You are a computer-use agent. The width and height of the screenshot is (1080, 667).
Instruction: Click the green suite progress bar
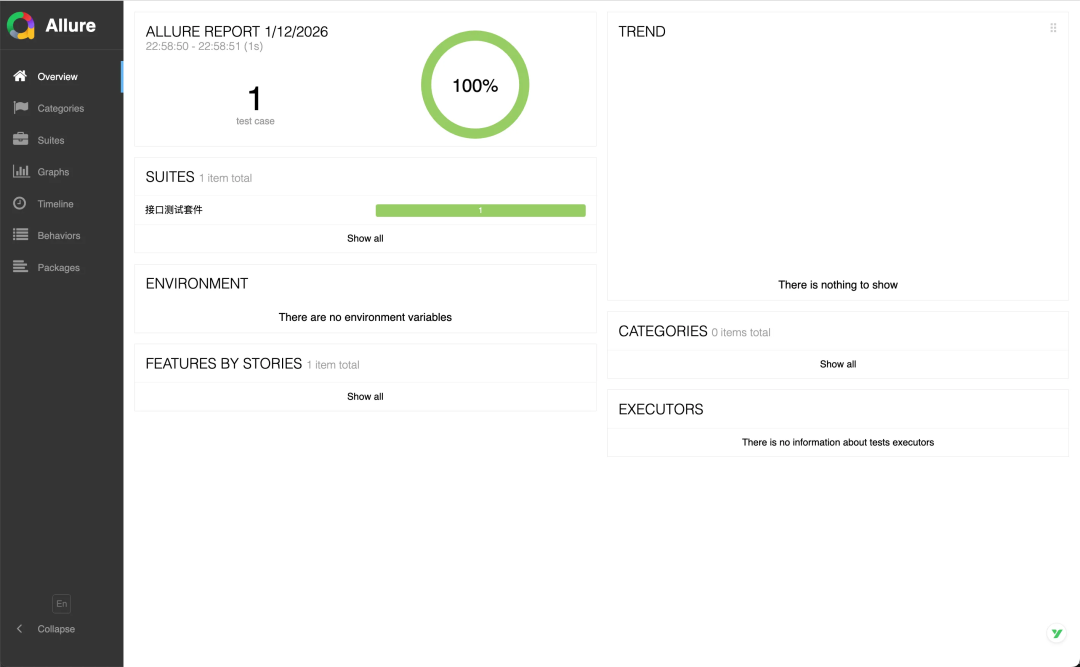(x=480, y=210)
